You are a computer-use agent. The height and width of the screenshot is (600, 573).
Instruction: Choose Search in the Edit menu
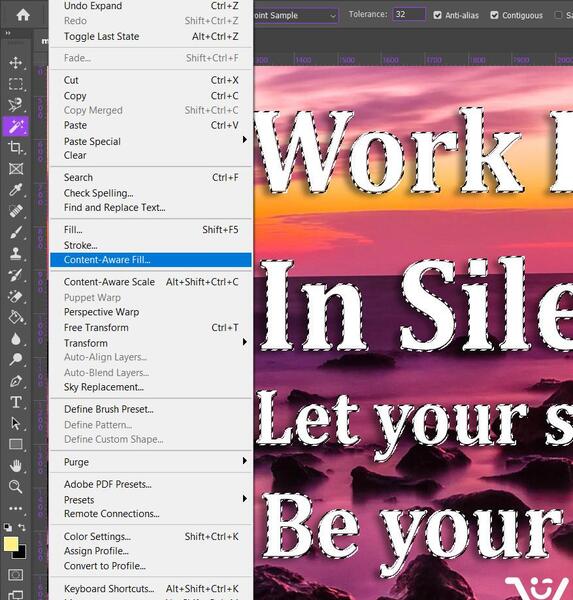151,178
